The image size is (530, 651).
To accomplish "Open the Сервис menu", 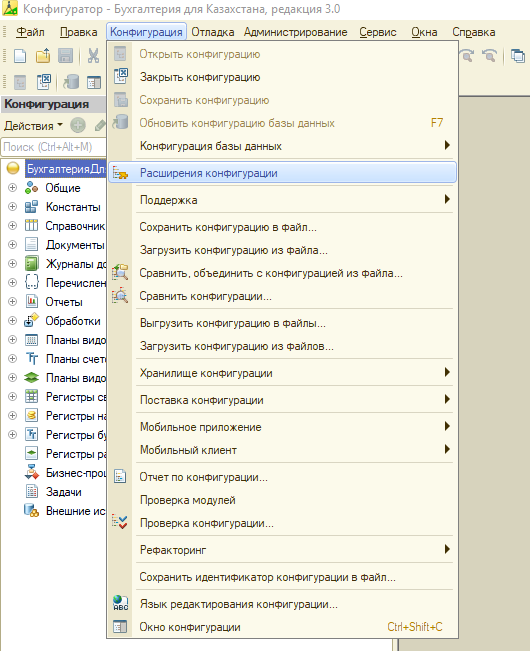I will click(x=378, y=32).
